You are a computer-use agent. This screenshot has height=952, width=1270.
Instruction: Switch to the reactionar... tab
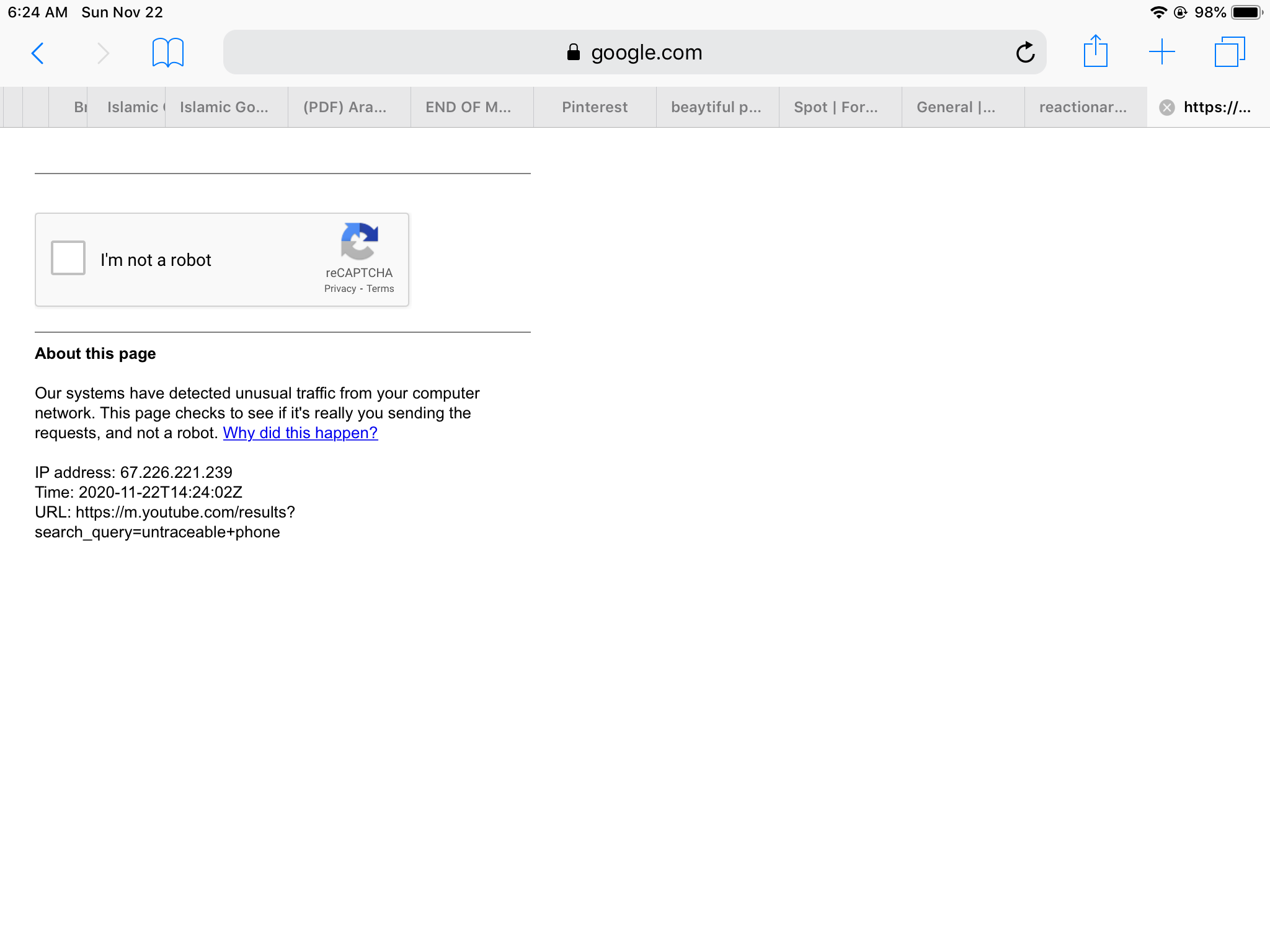tap(1086, 107)
